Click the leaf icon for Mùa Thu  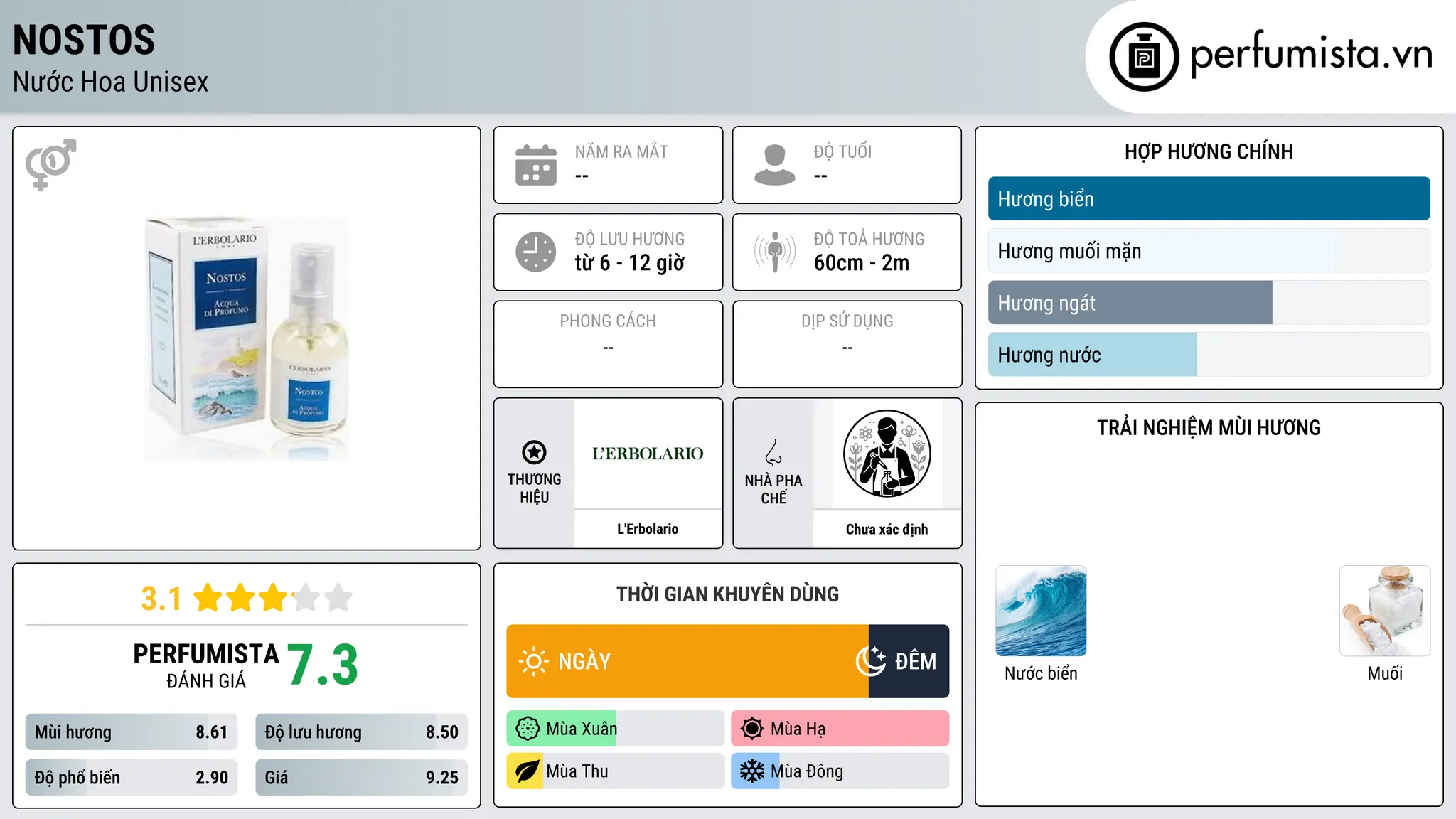point(528,771)
